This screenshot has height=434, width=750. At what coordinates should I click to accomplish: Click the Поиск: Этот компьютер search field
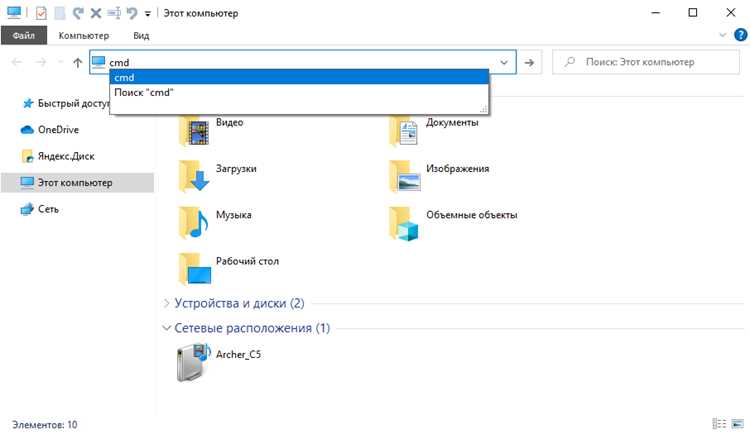[x=646, y=62]
